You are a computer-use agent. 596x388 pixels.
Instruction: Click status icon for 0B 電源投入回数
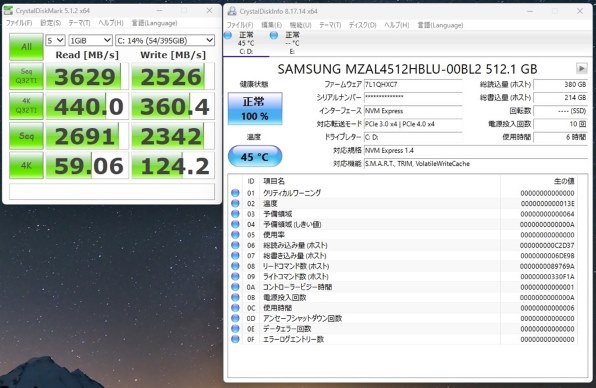235,298
